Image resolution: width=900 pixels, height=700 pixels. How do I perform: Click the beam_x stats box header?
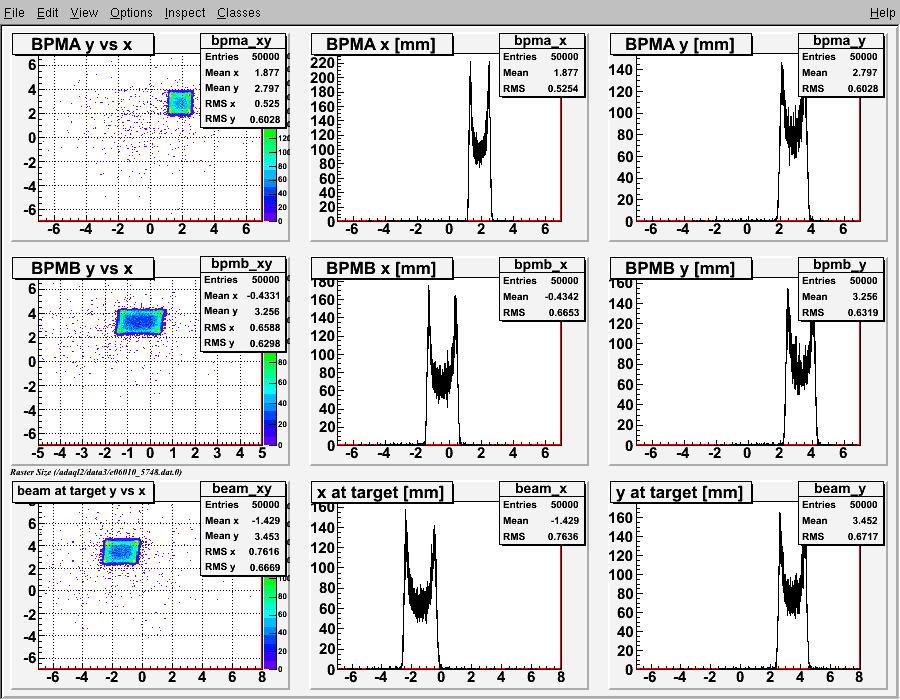pyautogui.click(x=541, y=488)
